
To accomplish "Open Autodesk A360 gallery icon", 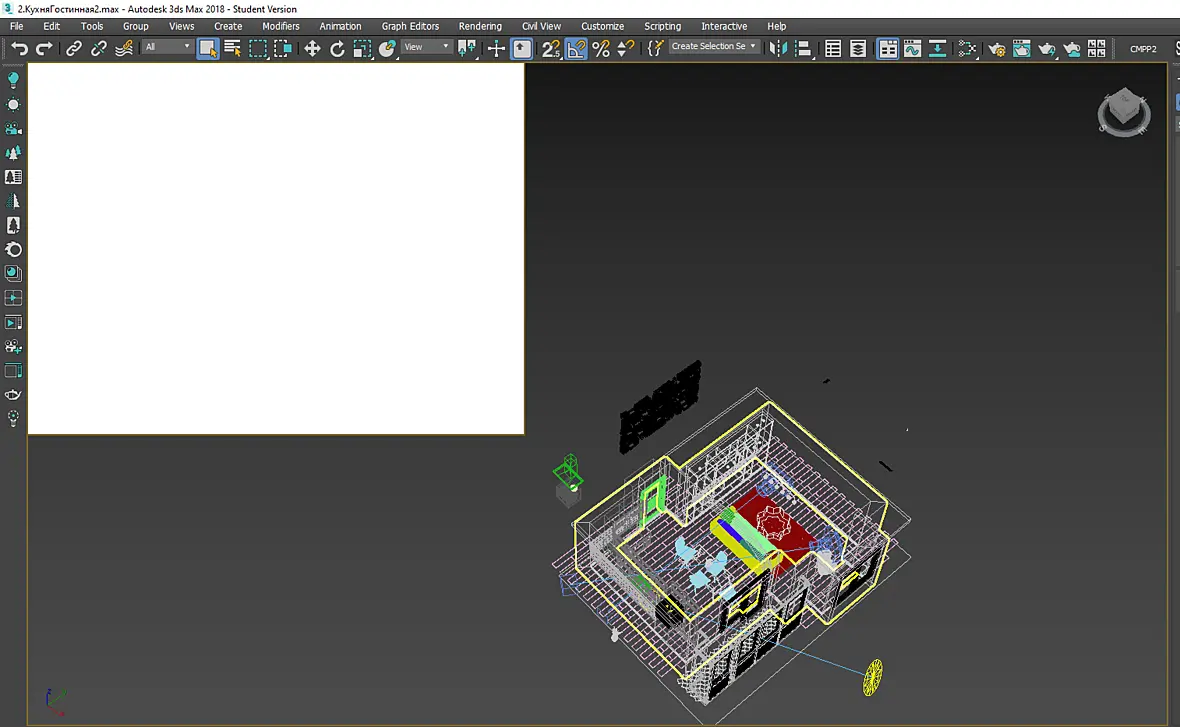I will pyautogui.click(x=1096, y=49).
